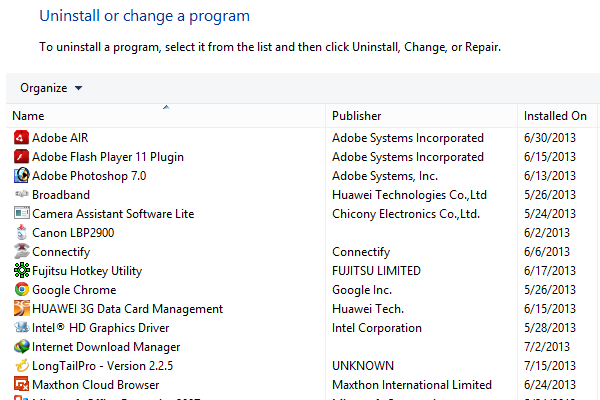Click the Adobe Flash Player 11 Plugin icon

(x=21, y=157)
